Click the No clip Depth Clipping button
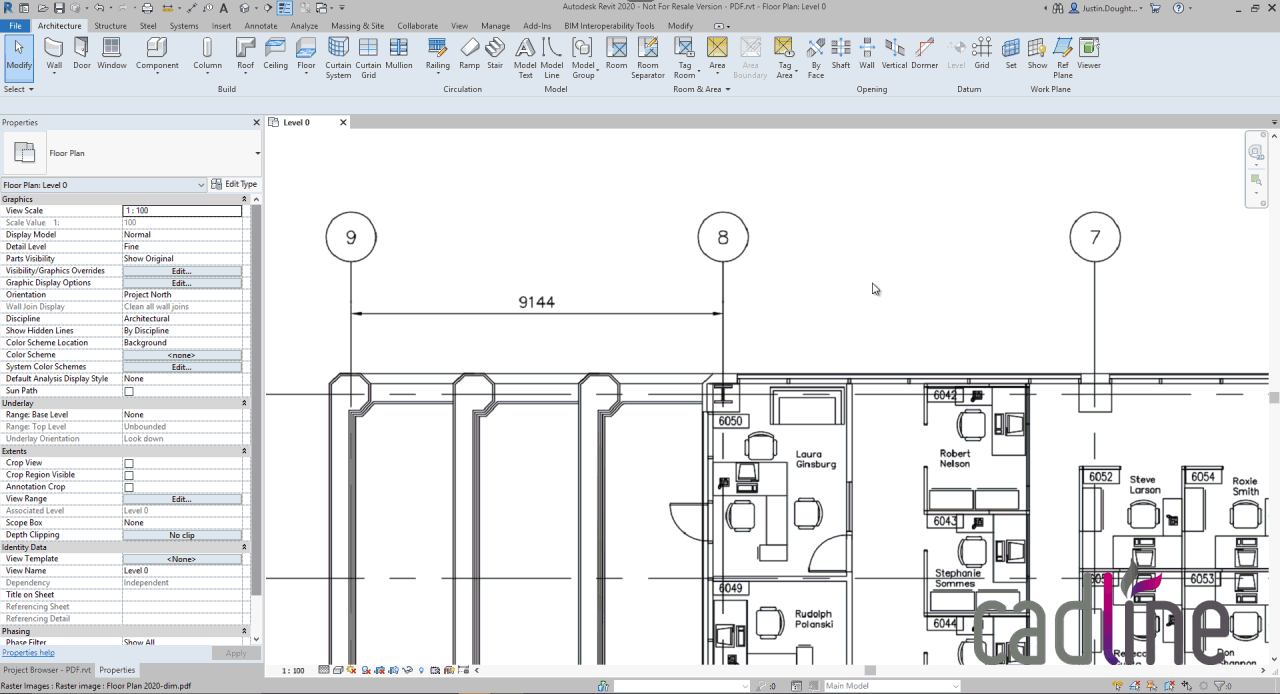Screen dimensions: 1280x694 [x=182, y=535]
